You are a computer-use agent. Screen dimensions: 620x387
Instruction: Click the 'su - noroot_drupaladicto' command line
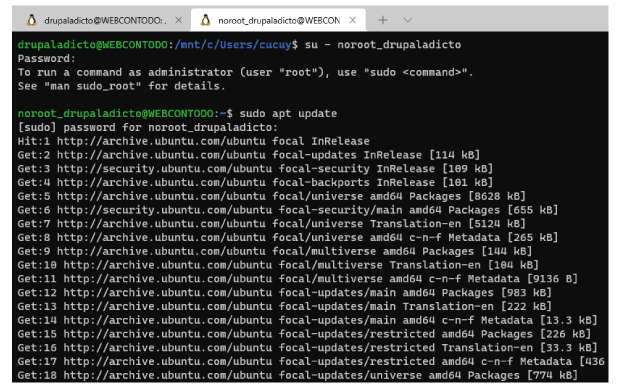pos(239,45)
